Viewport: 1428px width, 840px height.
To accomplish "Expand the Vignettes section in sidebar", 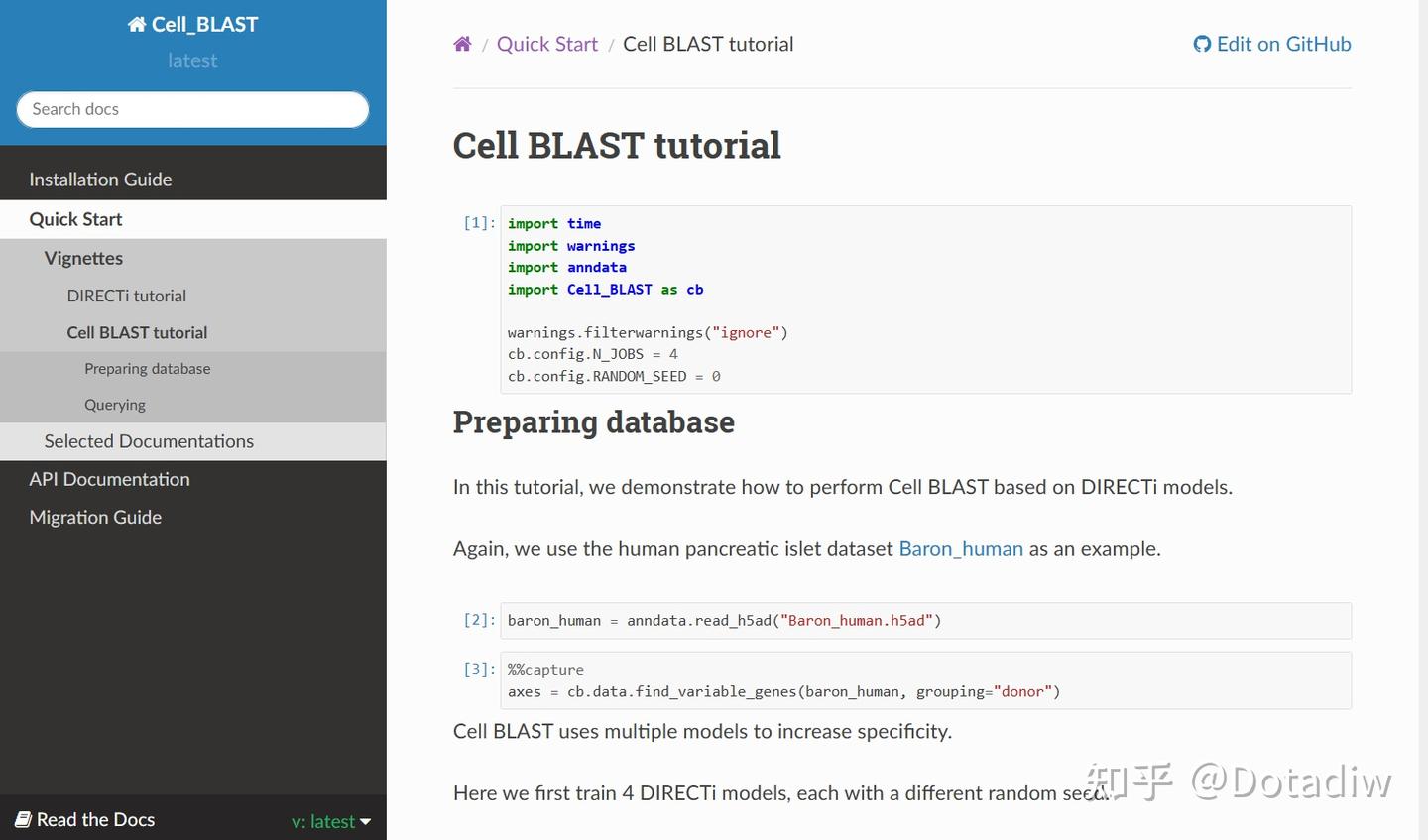I will click(83, 258).
